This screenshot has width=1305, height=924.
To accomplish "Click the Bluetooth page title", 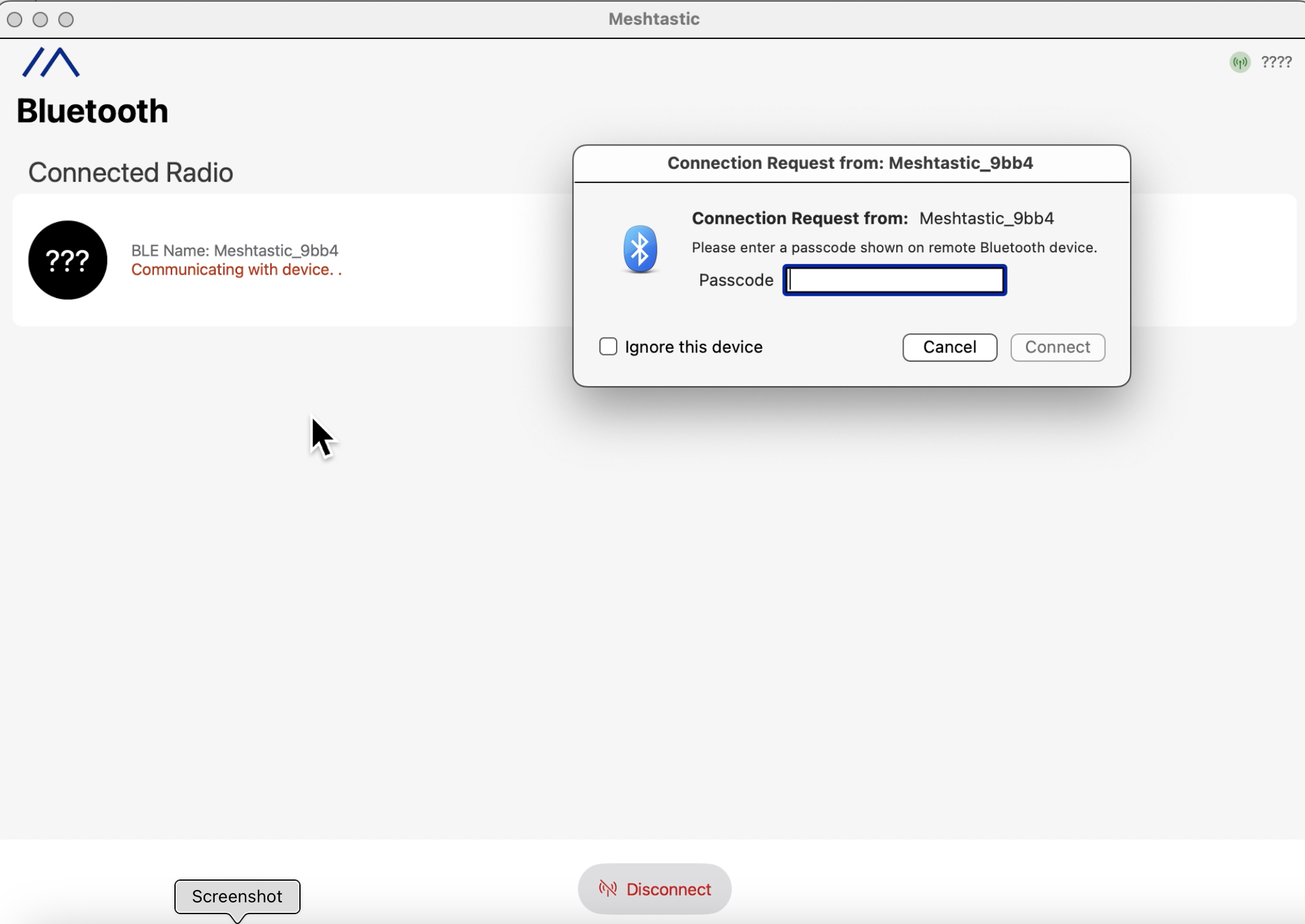I will click(x=92, y=111).
